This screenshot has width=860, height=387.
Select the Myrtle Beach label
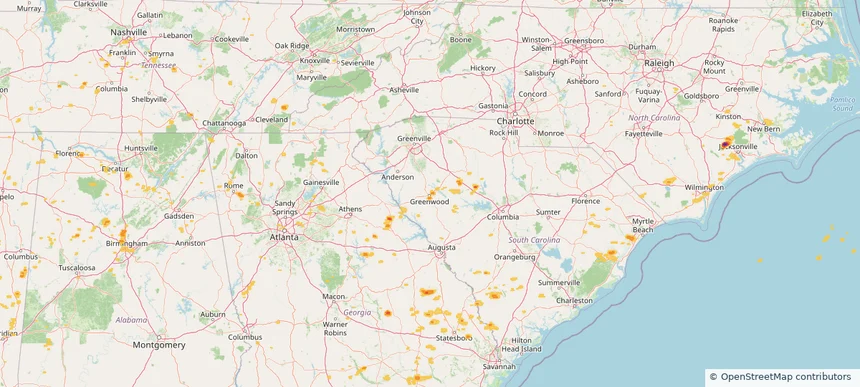[x=643, y=225]
